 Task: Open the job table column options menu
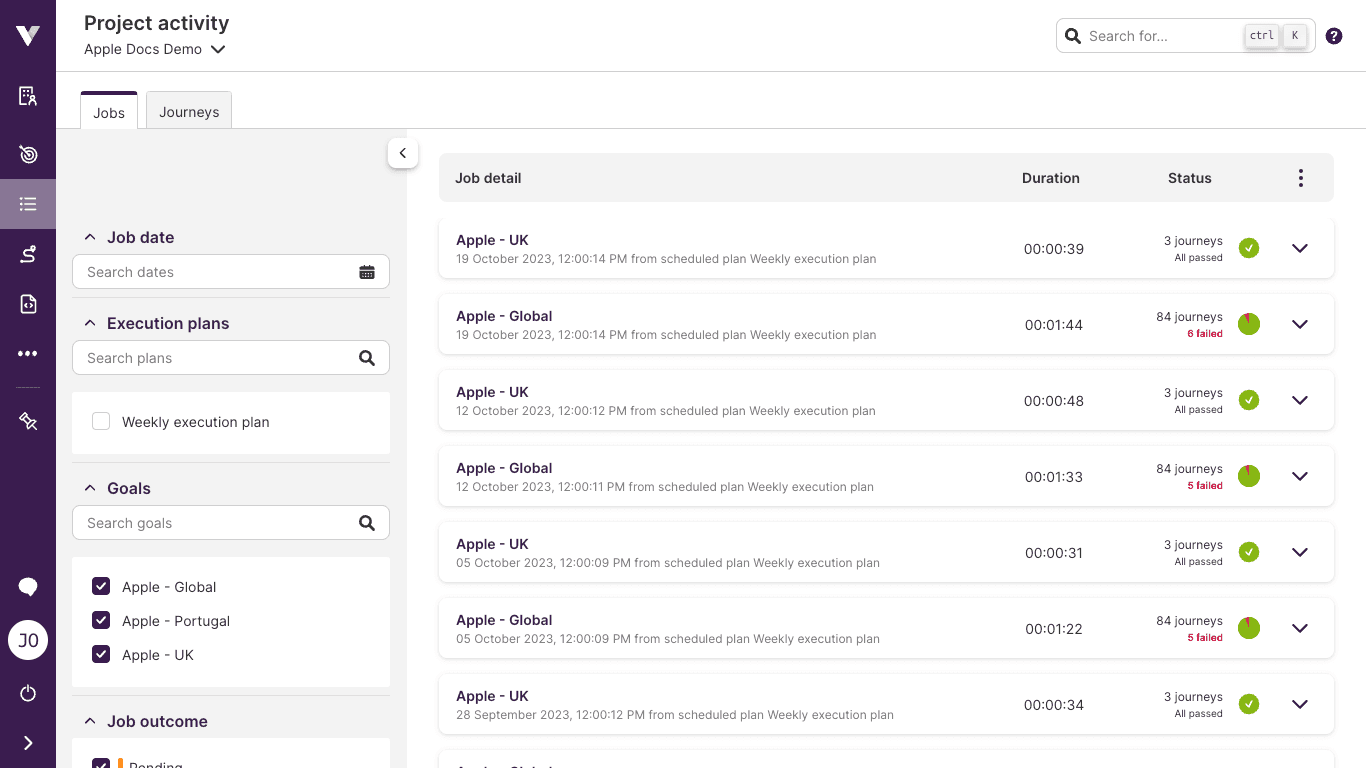pos(1301,177)
